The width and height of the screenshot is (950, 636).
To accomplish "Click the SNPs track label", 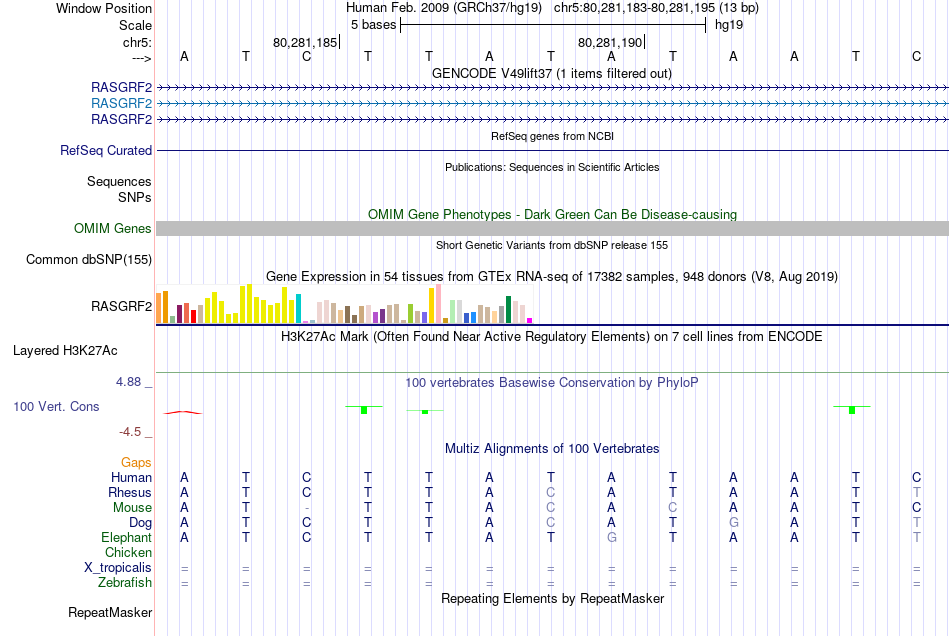I will pyautogui.click(x=135, y=197).
